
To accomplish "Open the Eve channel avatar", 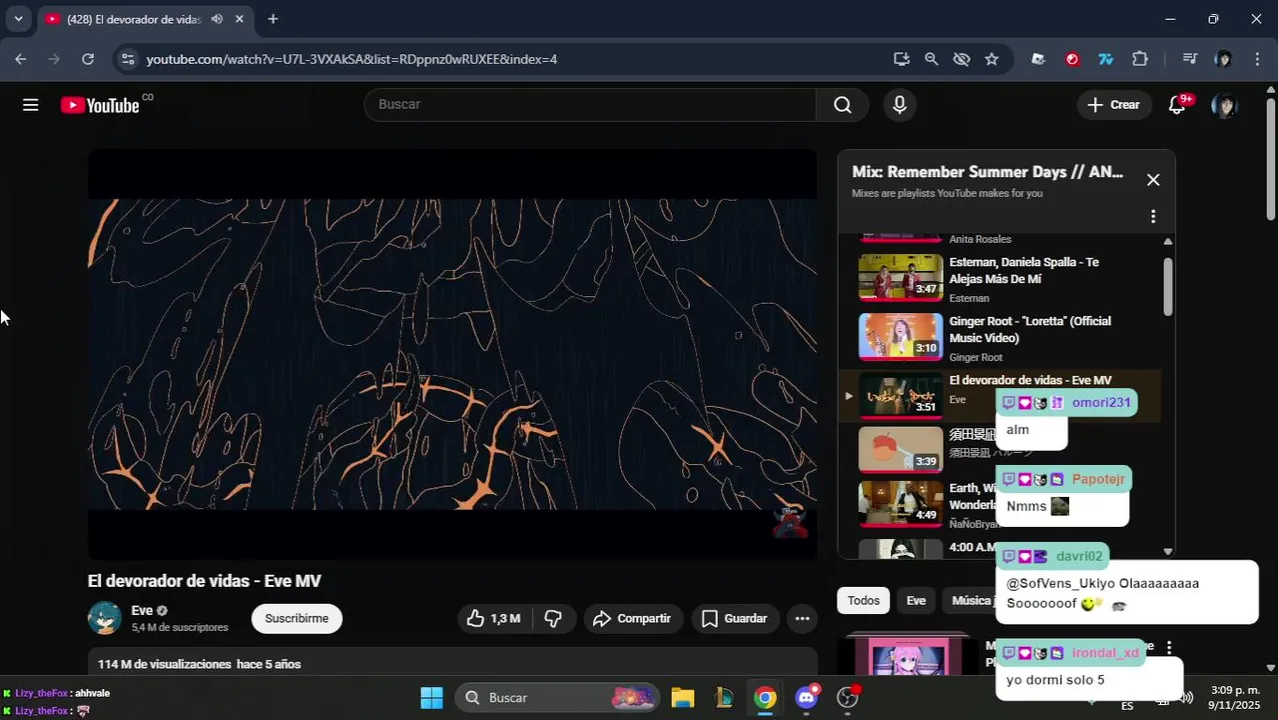I will coord(105,619).
